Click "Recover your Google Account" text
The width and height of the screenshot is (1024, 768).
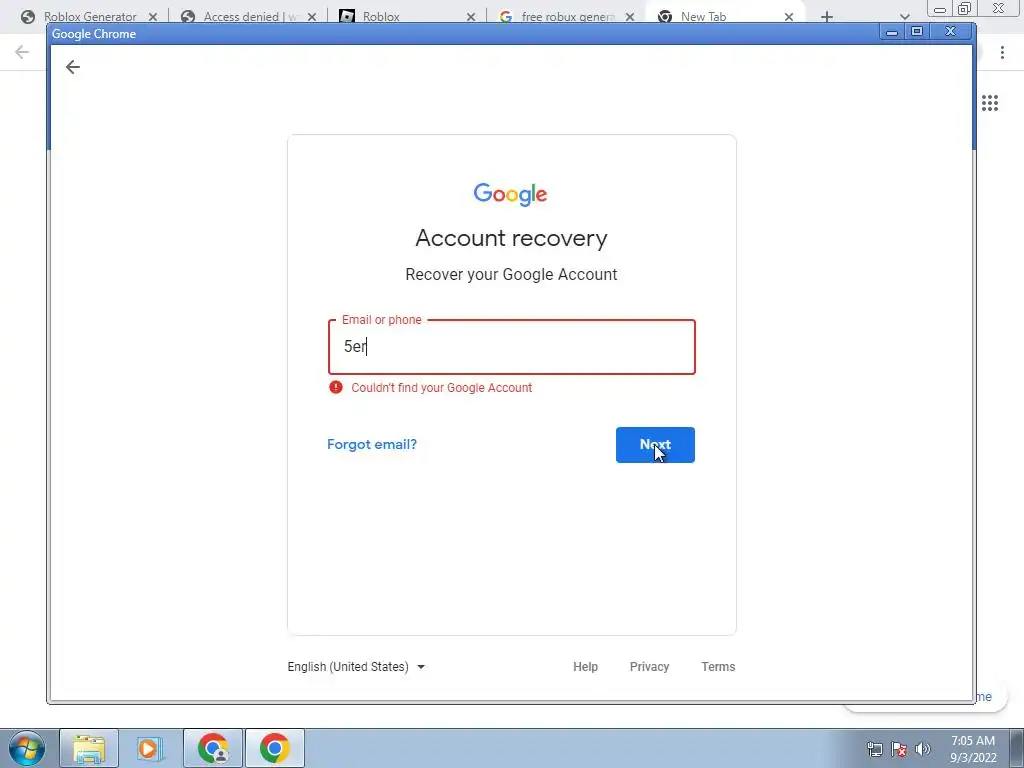(511, 274)
